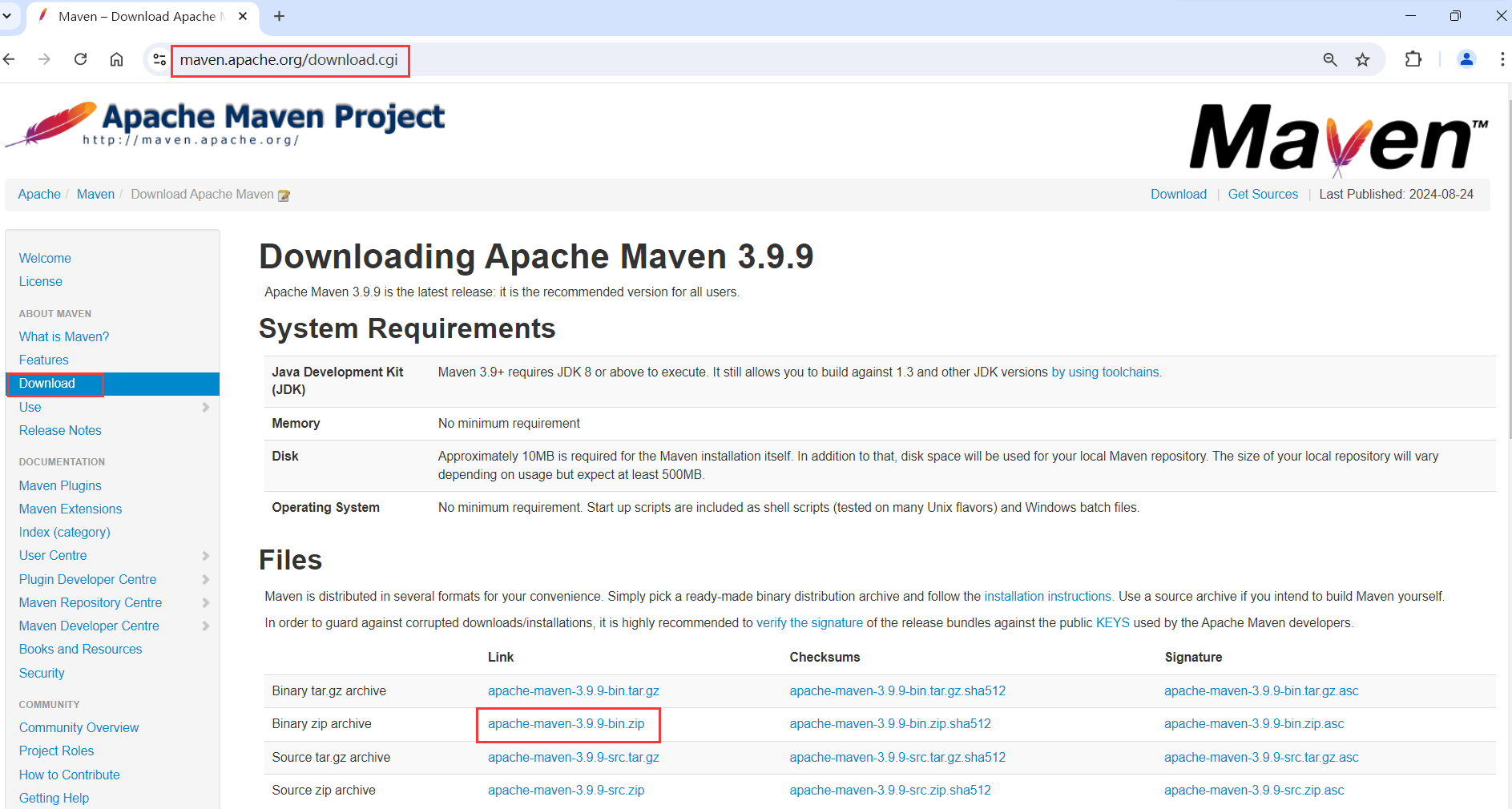
Task: Download apache-maven-3.9.9-bin.tar.gz
Action: click(574, 691)
